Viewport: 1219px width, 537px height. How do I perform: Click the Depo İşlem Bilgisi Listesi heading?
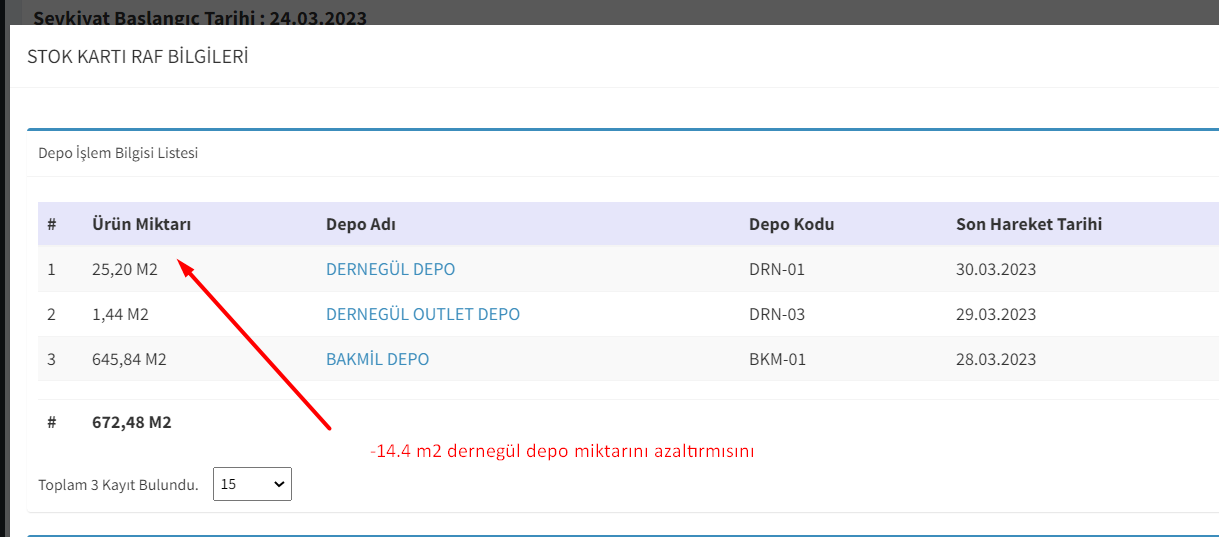tap(117, 153)
